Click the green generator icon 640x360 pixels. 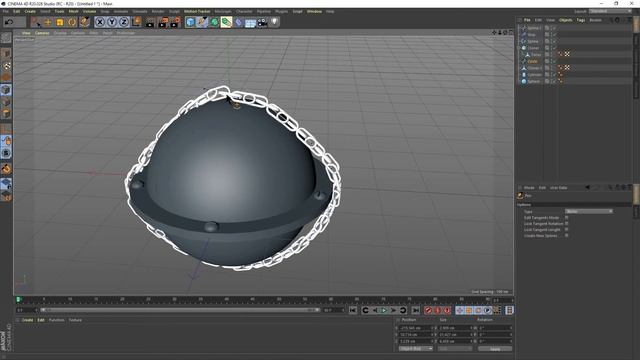pyautogui.click(x=214, y=22)
